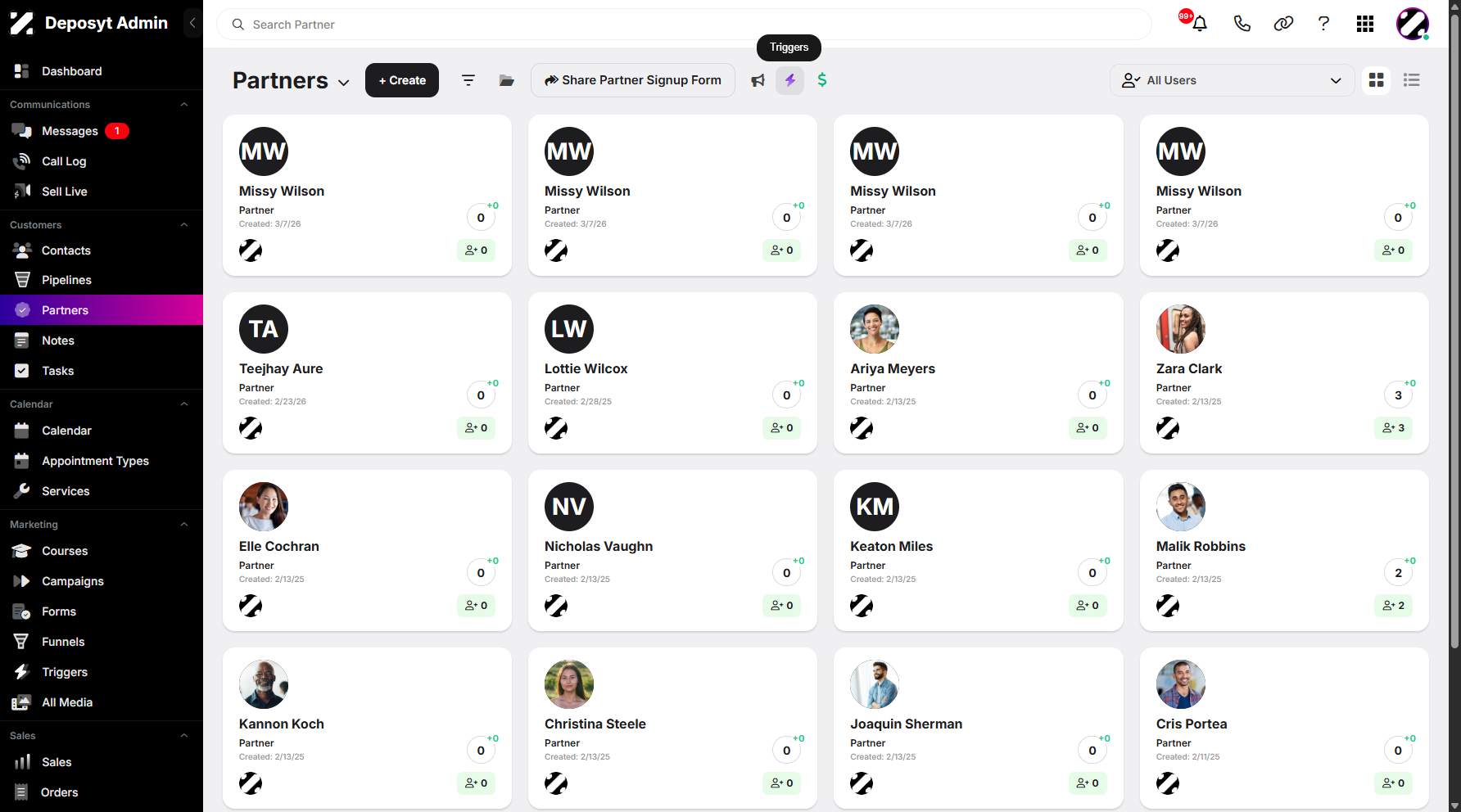Switch to grid card view
This screenshot has height=812, width=1461.
point(1377,80)
